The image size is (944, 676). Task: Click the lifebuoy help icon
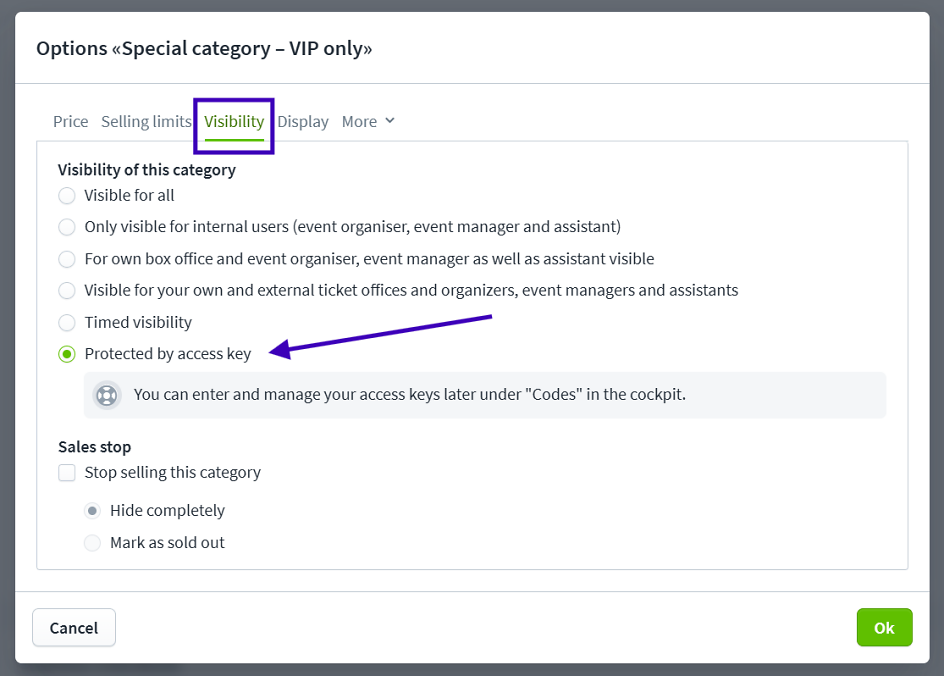pos(107,395)
